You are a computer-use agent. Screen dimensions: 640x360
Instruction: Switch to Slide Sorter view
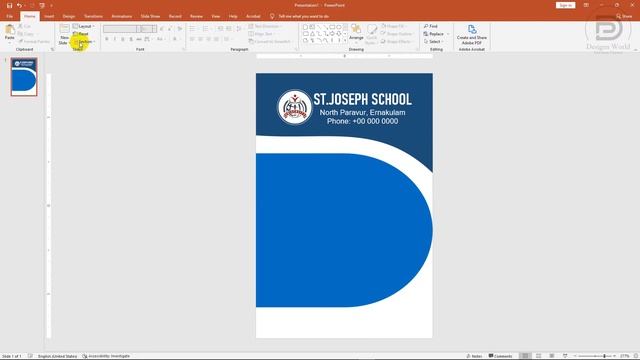(x=538, y=356)
